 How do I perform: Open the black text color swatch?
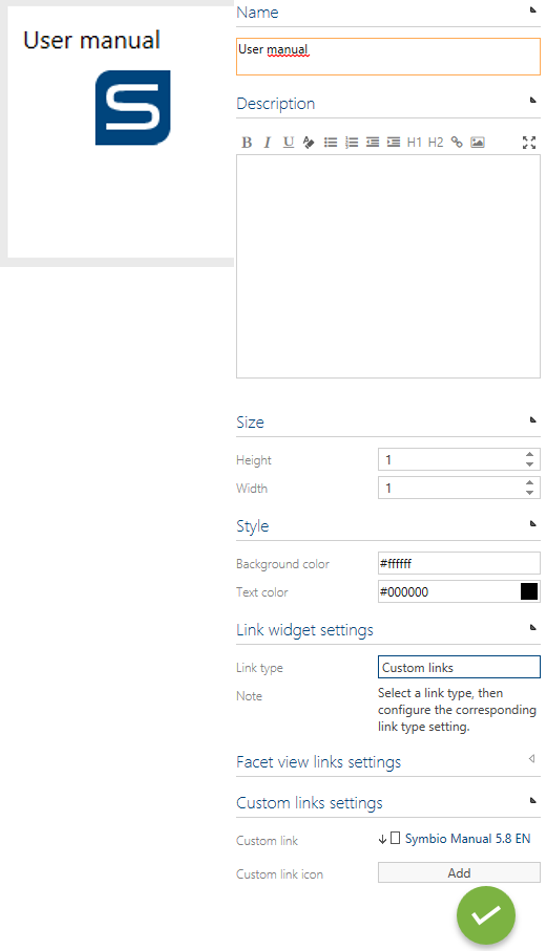pos(529,592)
